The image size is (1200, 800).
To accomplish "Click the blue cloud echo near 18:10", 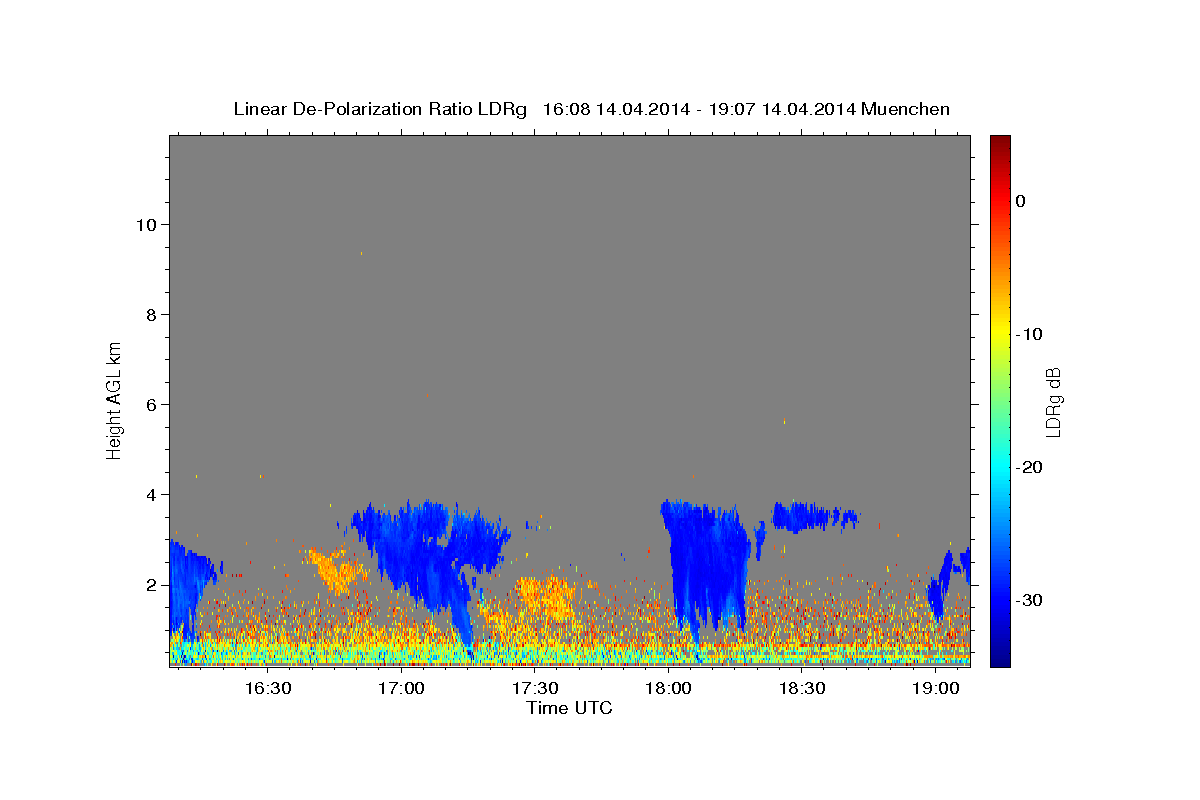I will 708,565.
